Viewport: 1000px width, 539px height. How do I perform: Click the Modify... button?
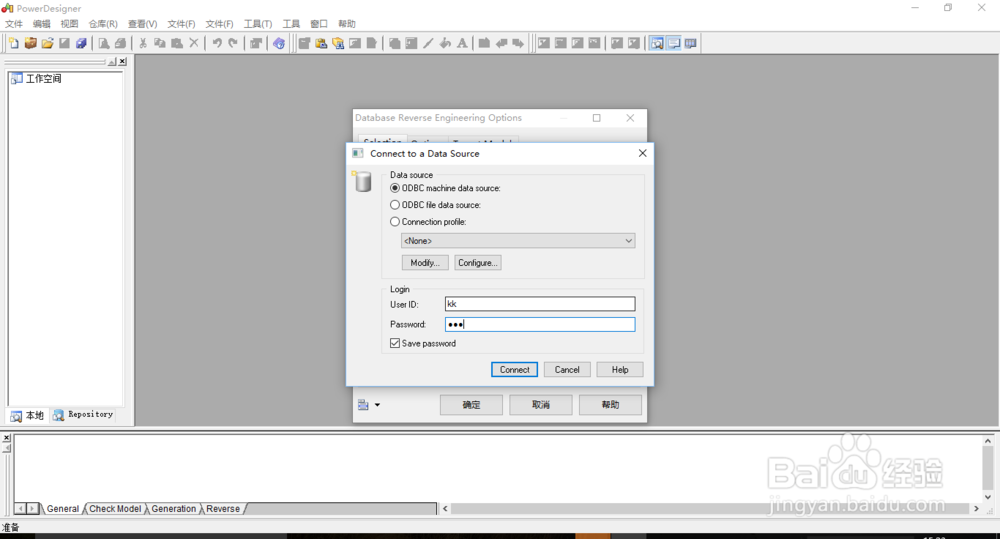(425, 262)
